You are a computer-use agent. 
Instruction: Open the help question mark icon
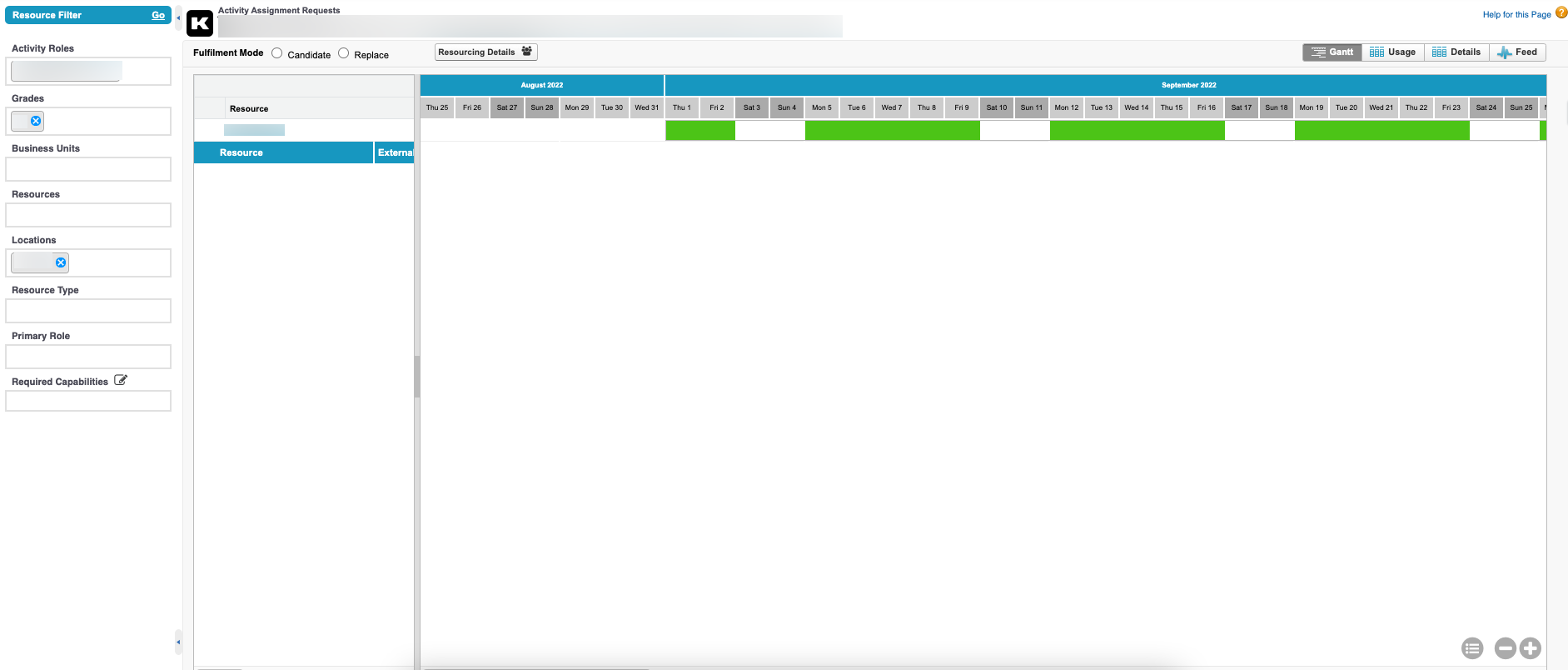pyautogui.click(x=1561, y=12)
